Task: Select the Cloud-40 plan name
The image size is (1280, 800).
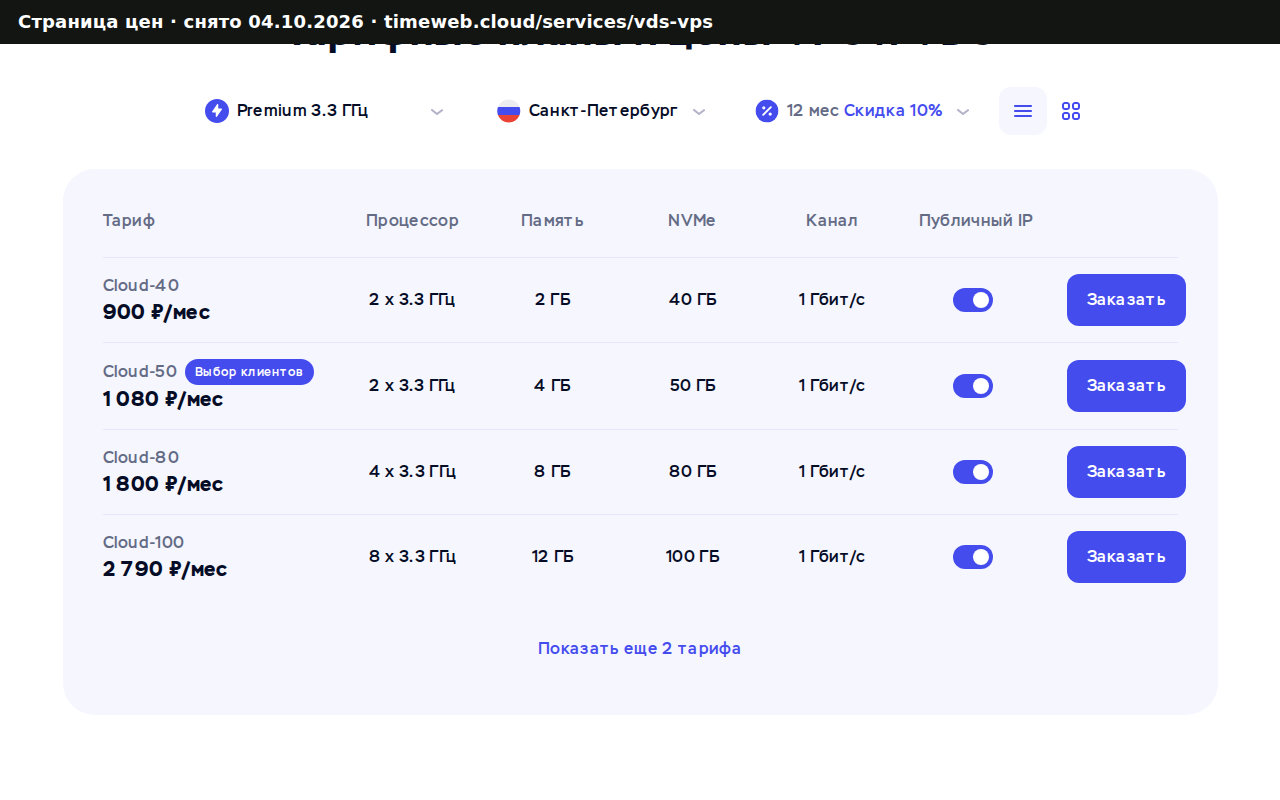Action: tap(141, 286)
